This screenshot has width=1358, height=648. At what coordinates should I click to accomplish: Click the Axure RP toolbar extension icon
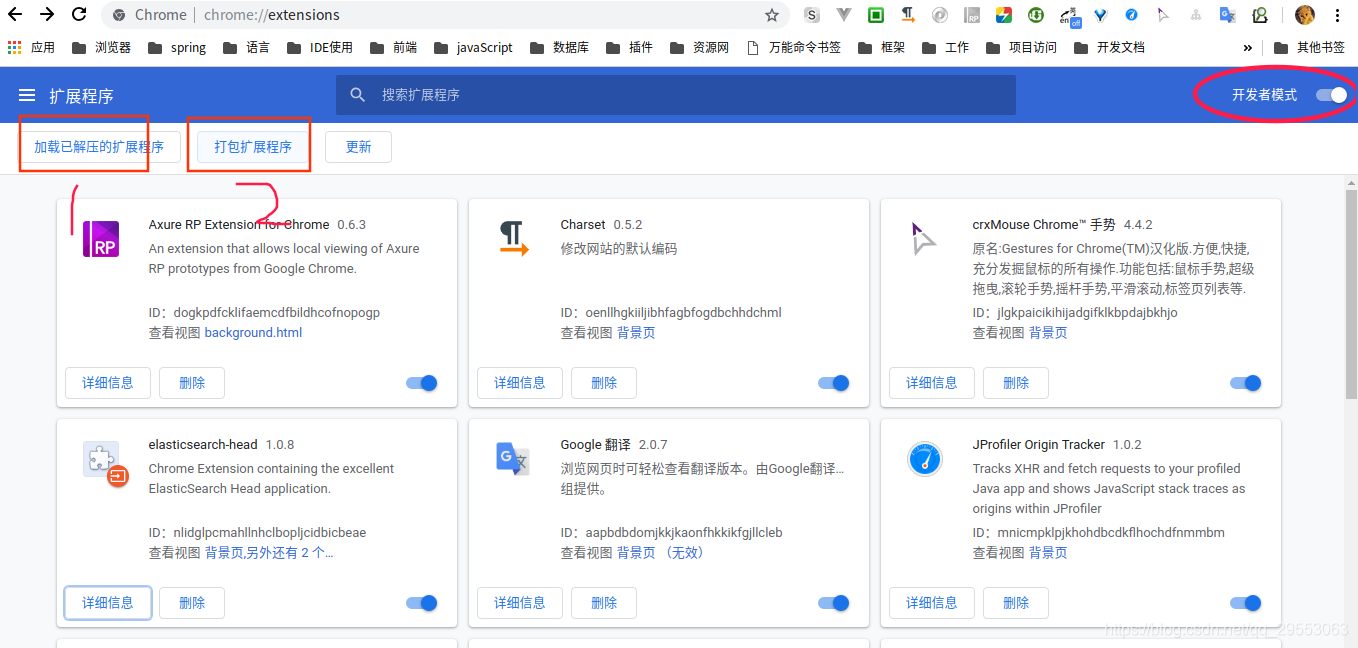click(x=972, y=15)
